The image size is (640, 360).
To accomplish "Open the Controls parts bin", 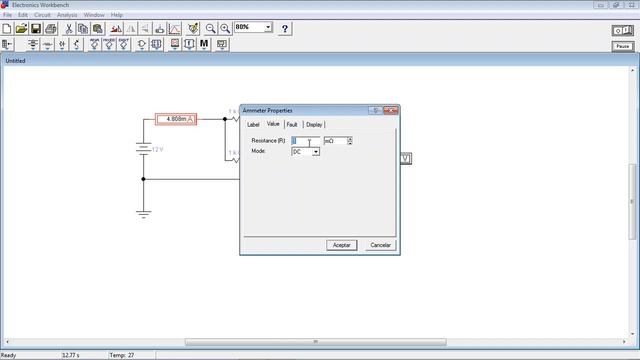I will (x=189, y=44).
